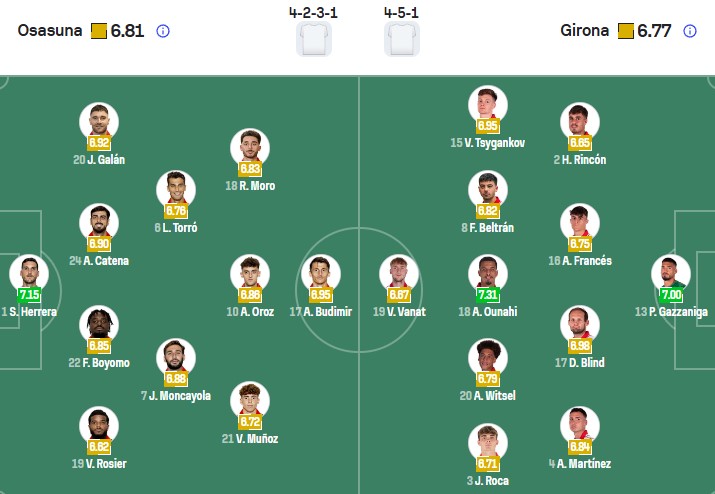Click the Osasuna team name
Screen dimensions: 715x494
(x=50, y=30)
